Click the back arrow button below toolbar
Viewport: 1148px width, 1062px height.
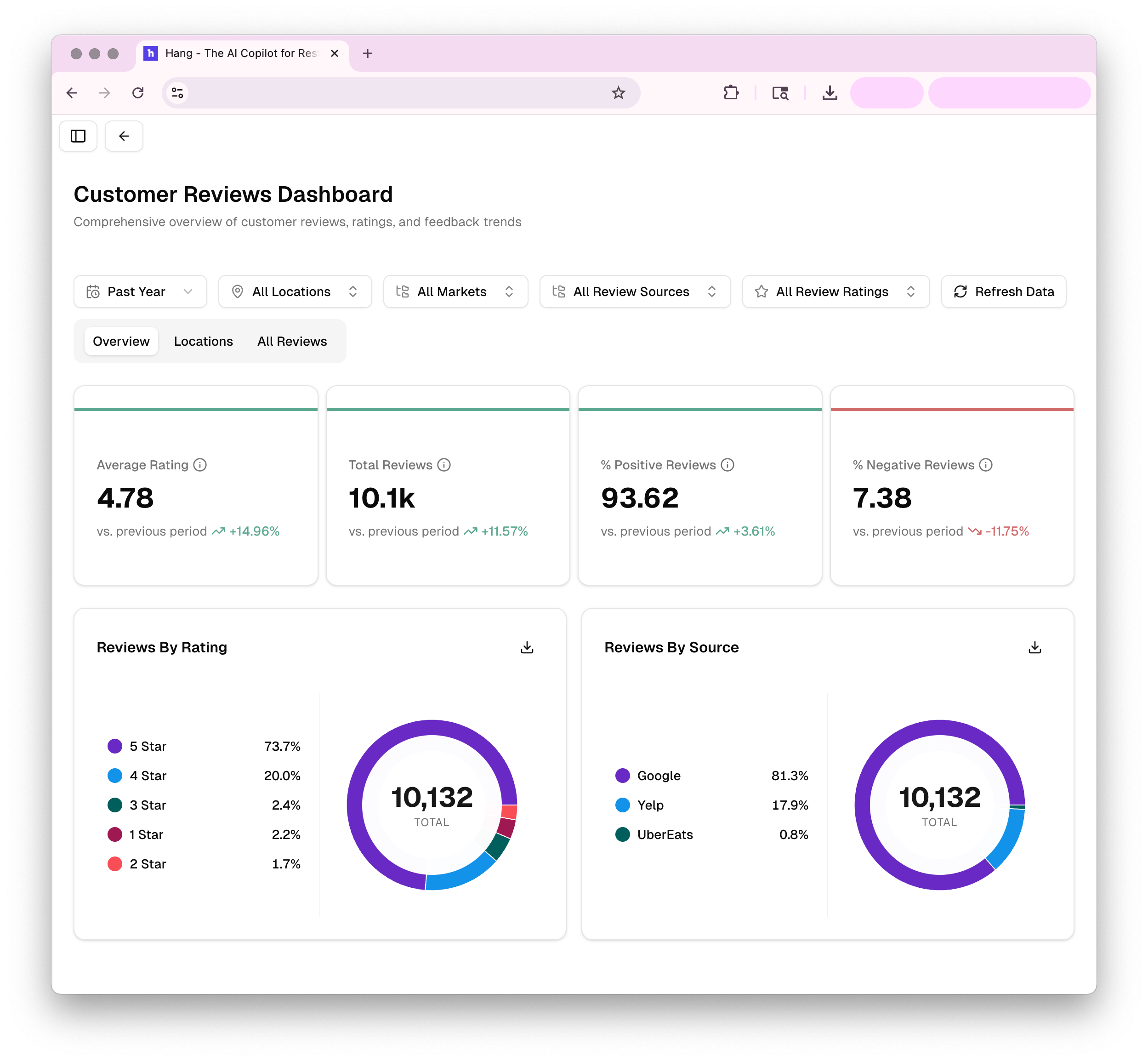[124, 136]
